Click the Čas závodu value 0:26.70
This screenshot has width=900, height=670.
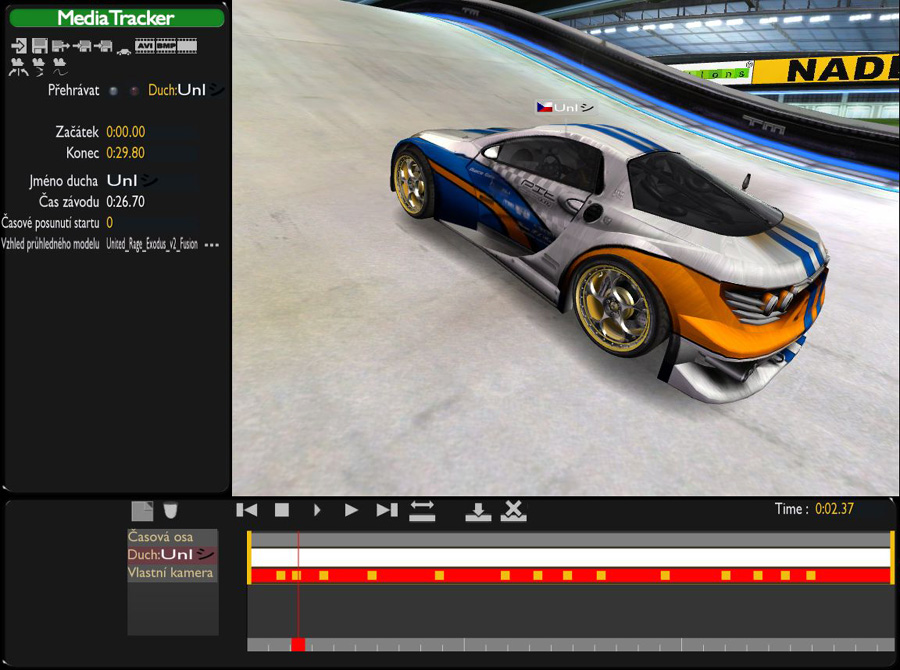(126, 202)
